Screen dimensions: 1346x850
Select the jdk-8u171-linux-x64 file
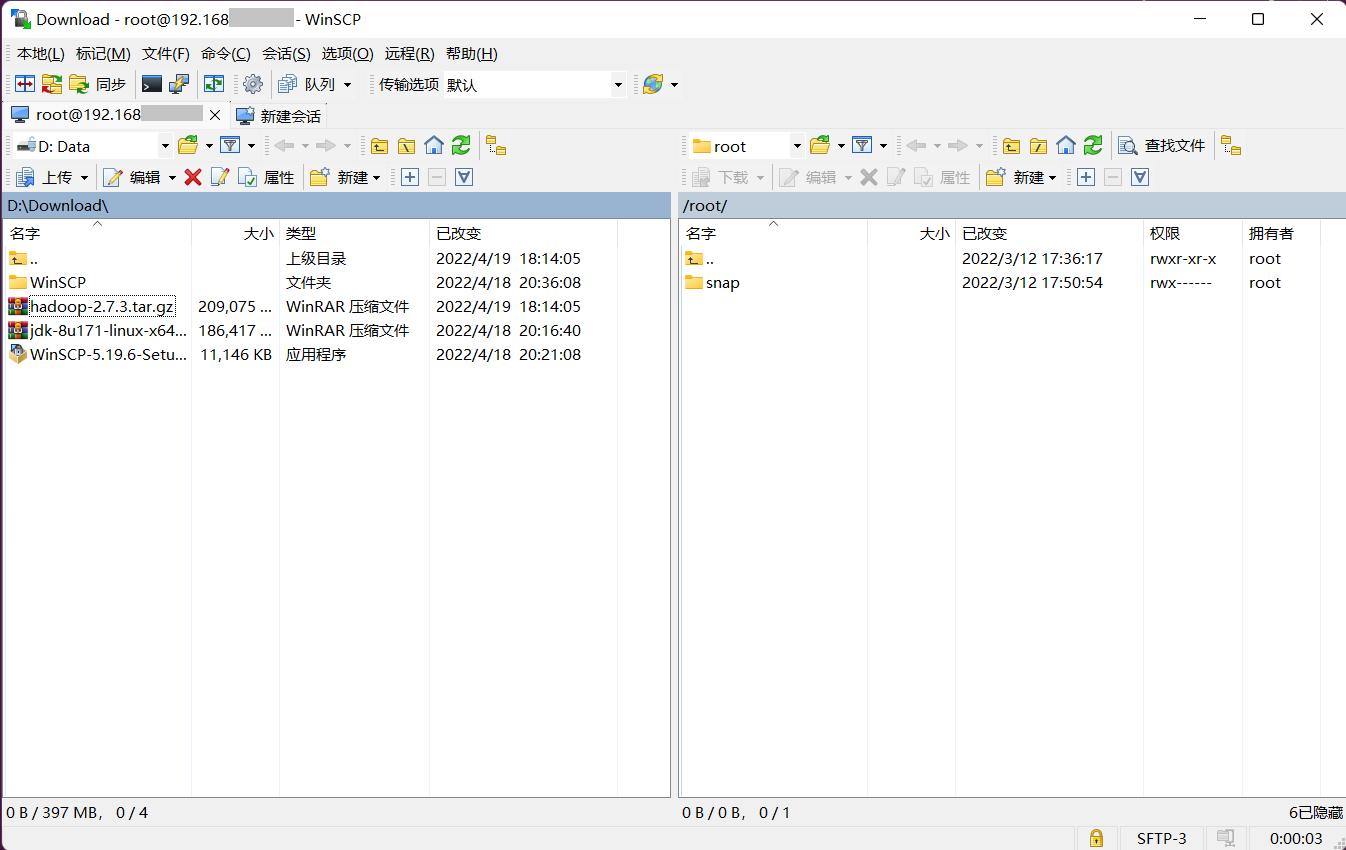pyautogui.click(x=108, y=331)
